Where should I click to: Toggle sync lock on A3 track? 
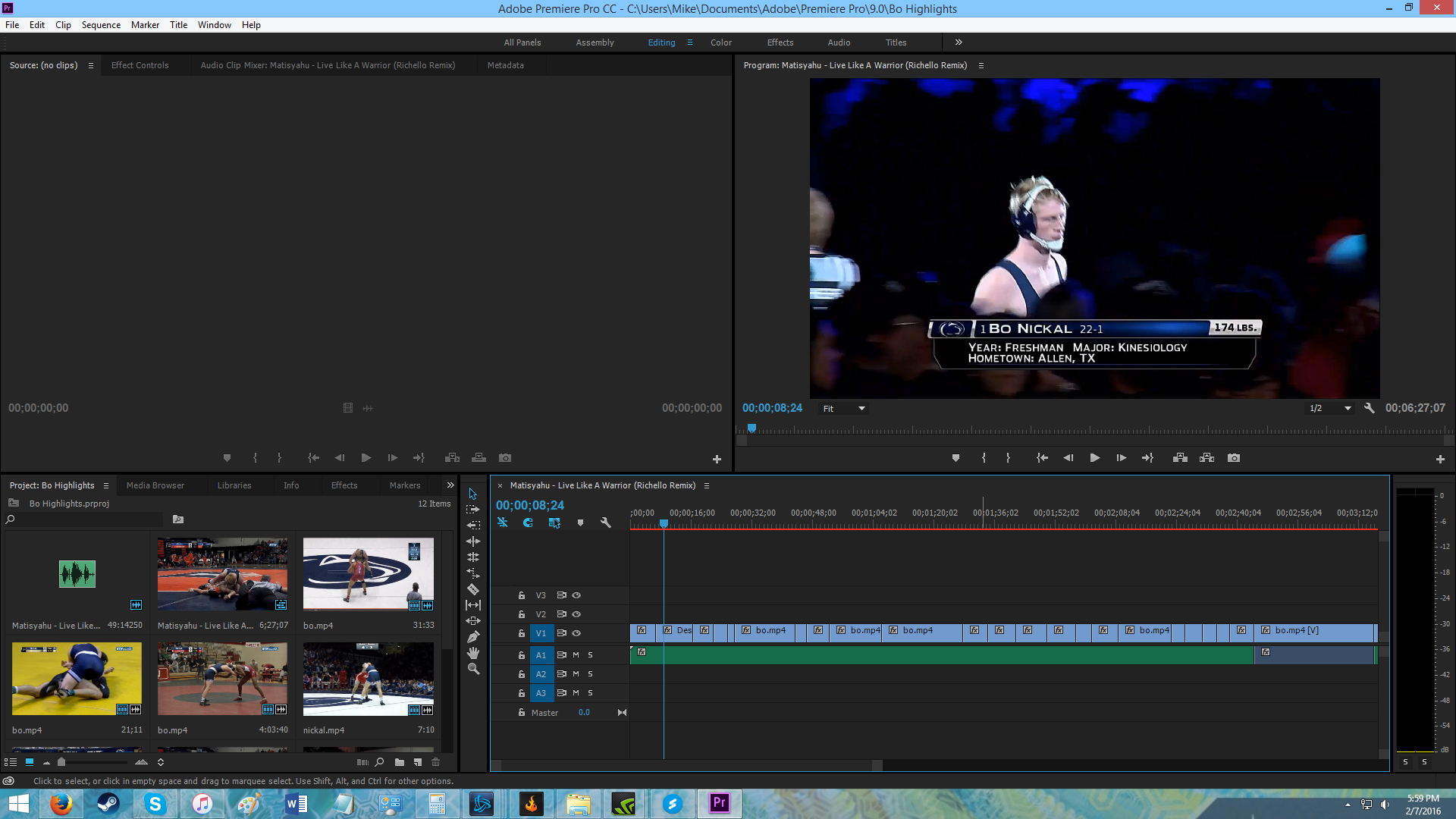(562, 693)
